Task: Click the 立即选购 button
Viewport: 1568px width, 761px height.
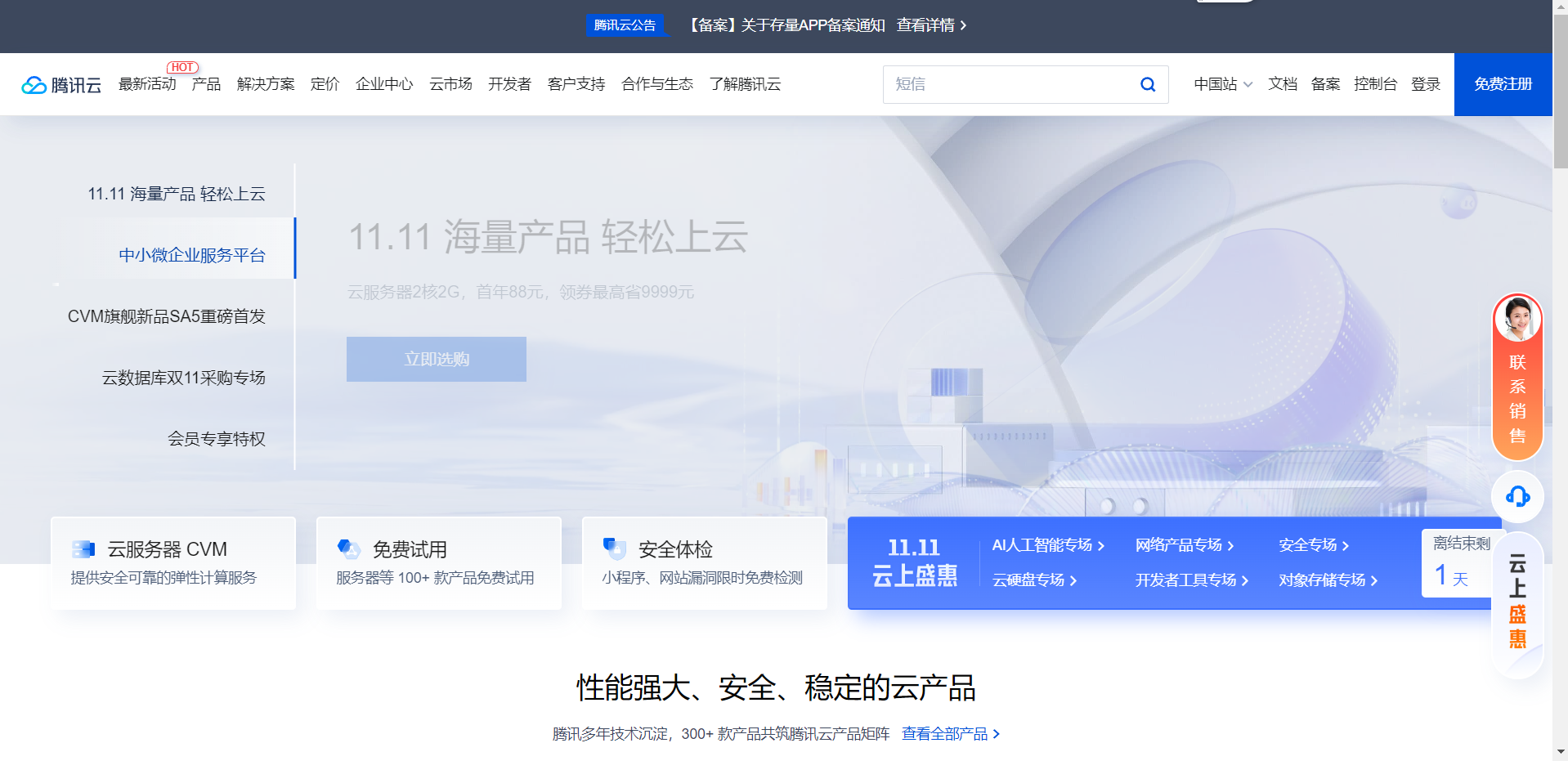Action: tap(437, 359)
